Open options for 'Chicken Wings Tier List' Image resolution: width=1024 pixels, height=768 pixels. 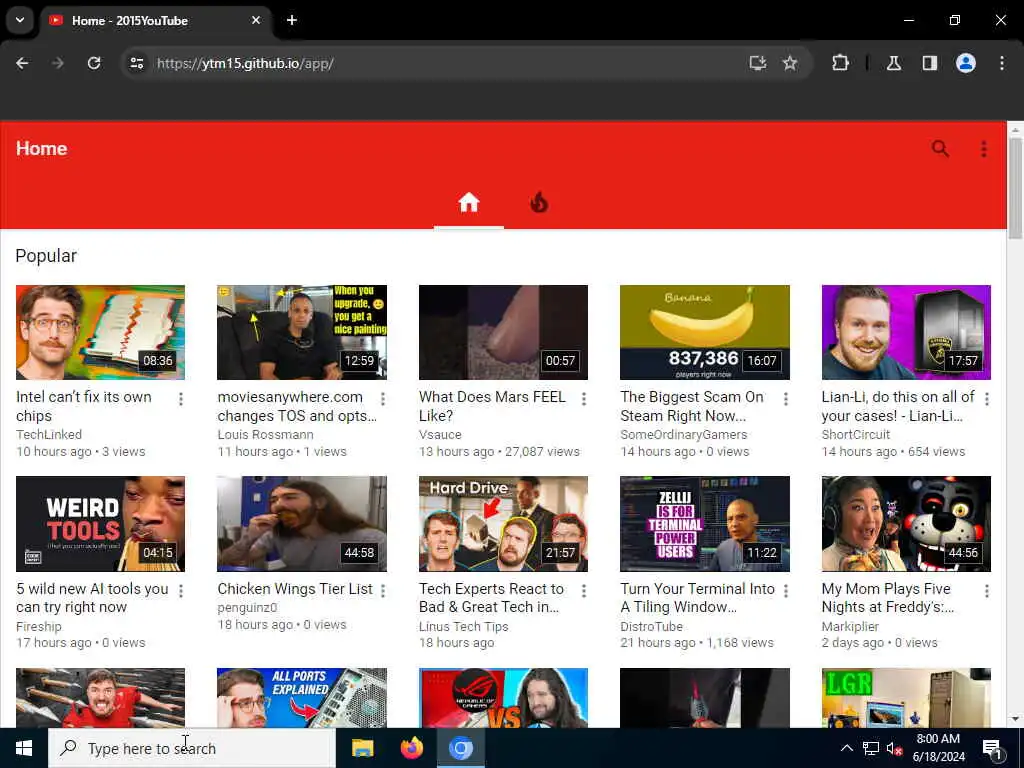click(x=383, y=590)
